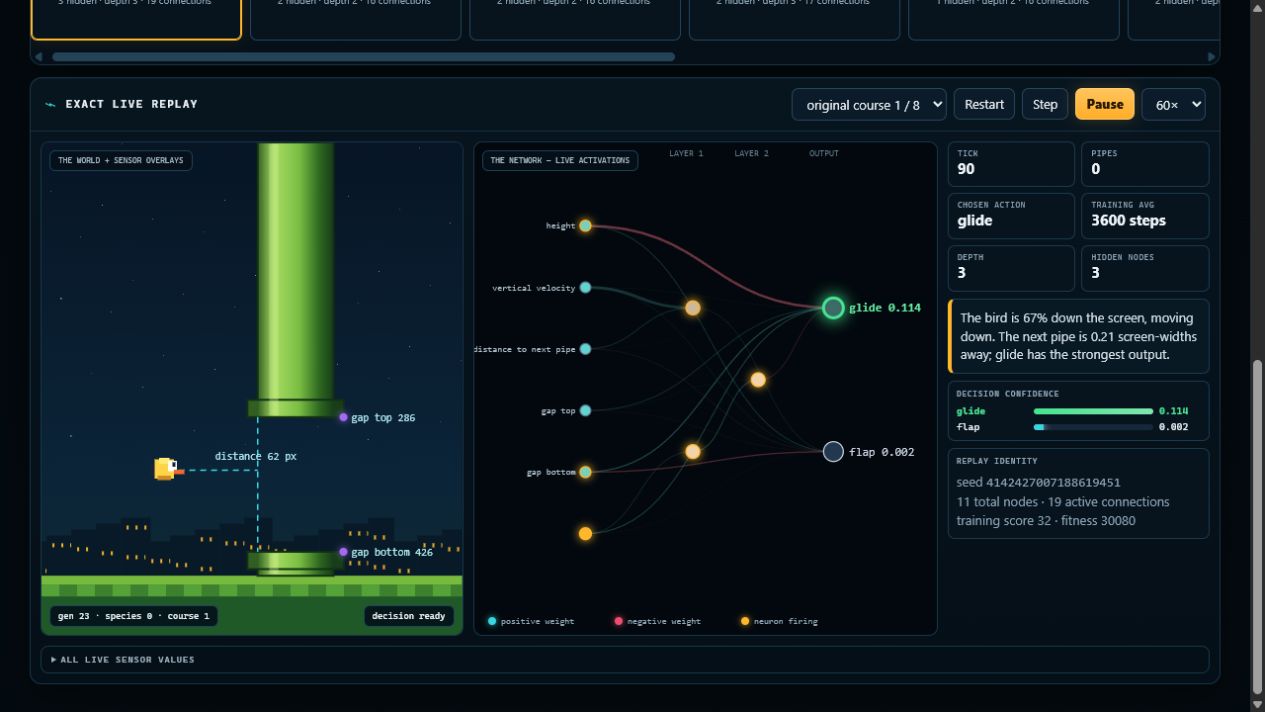Select the highlighted 19 connections genome card
This screenshot has width=1265, height=712.
(136, 18)
